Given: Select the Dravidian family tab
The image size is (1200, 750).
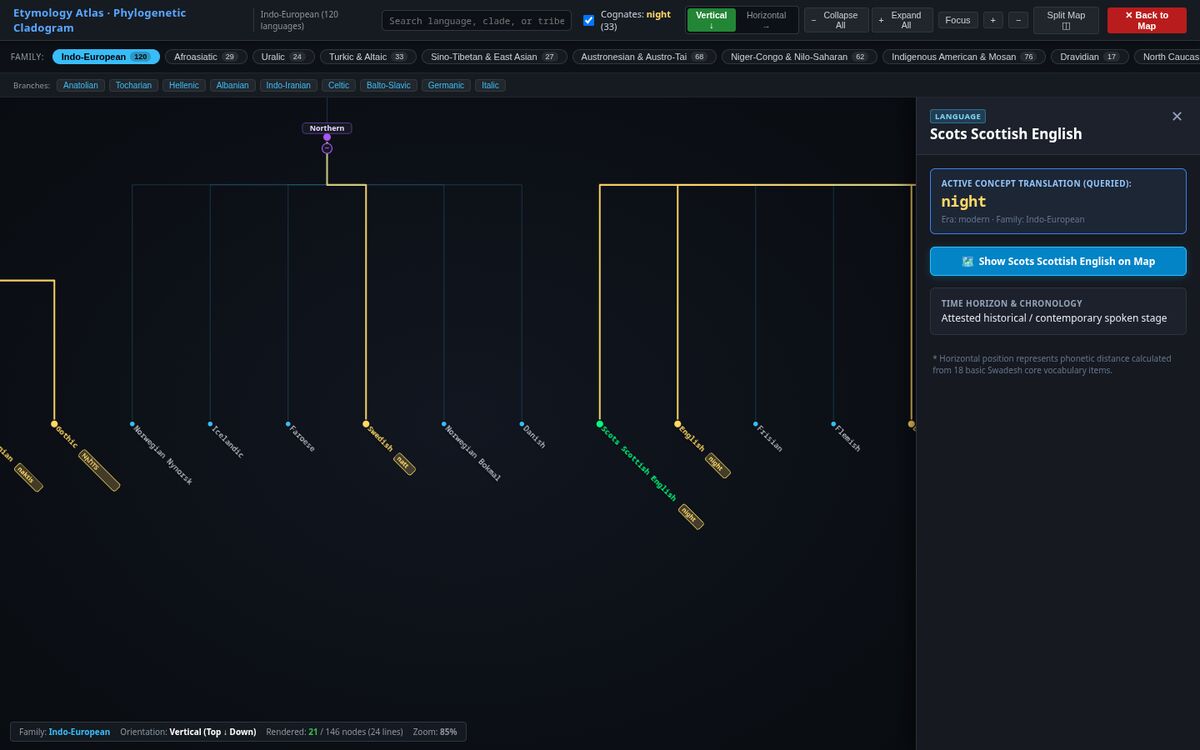Looking at the screenshot, I should pos(1089,57).
